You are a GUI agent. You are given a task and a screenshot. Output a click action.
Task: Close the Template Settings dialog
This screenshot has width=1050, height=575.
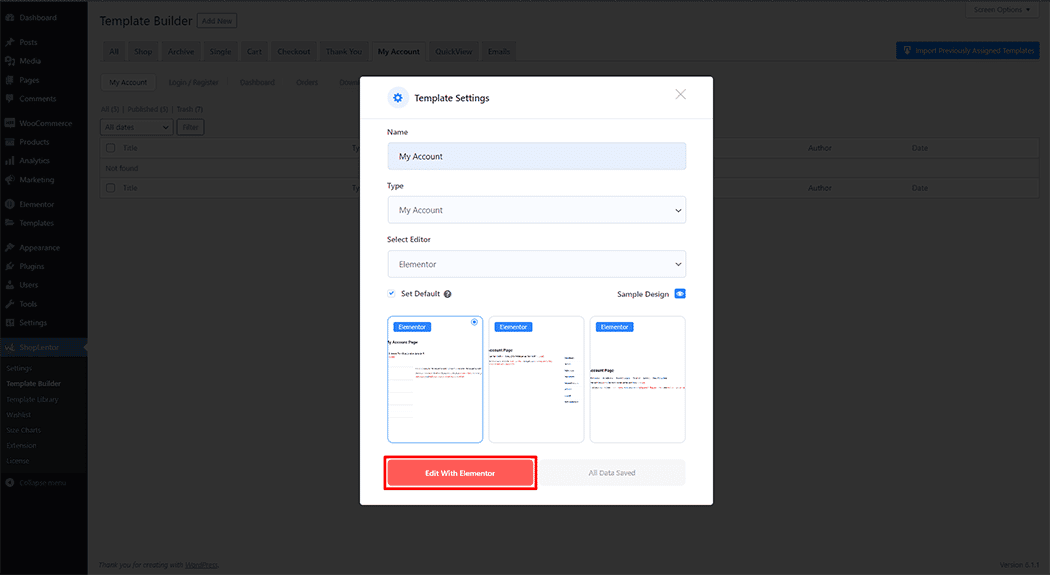pyautogui.click(x=680, y=94)
